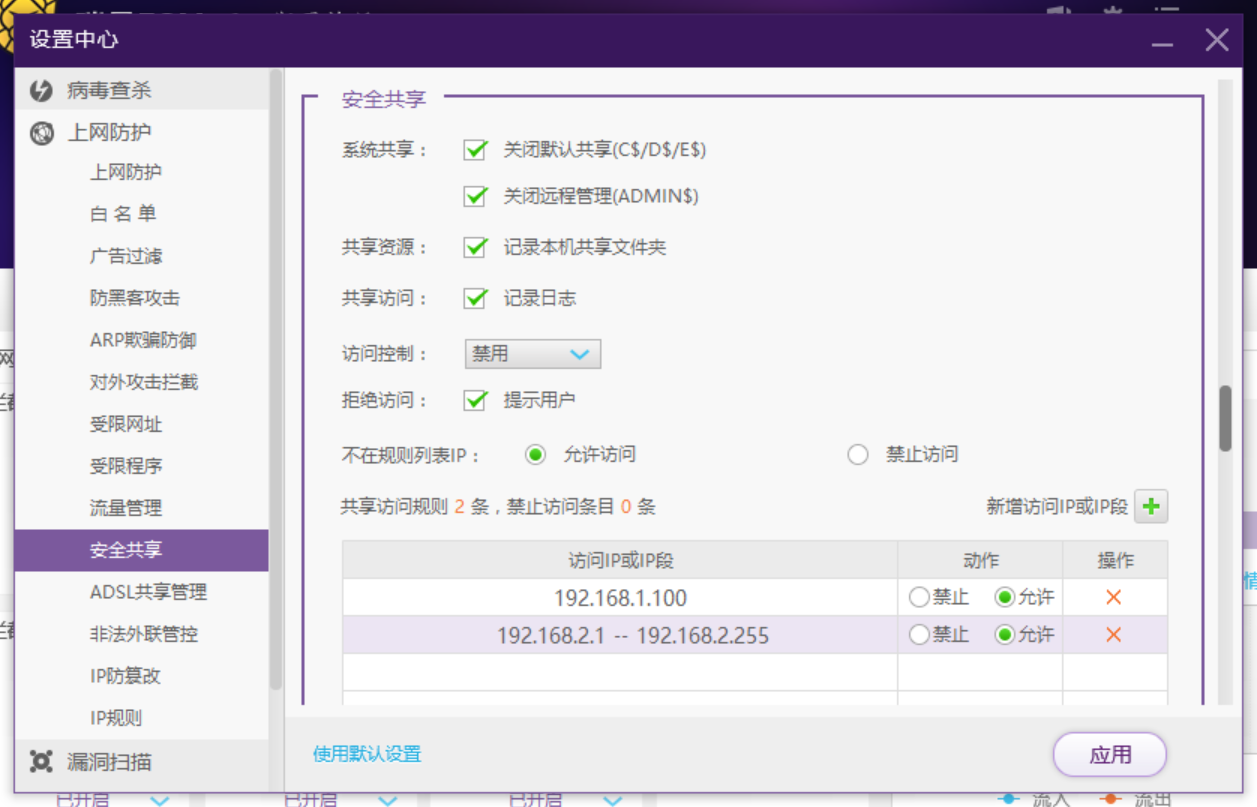
Task: Click the 动作 column header
Action: [980, 560]
